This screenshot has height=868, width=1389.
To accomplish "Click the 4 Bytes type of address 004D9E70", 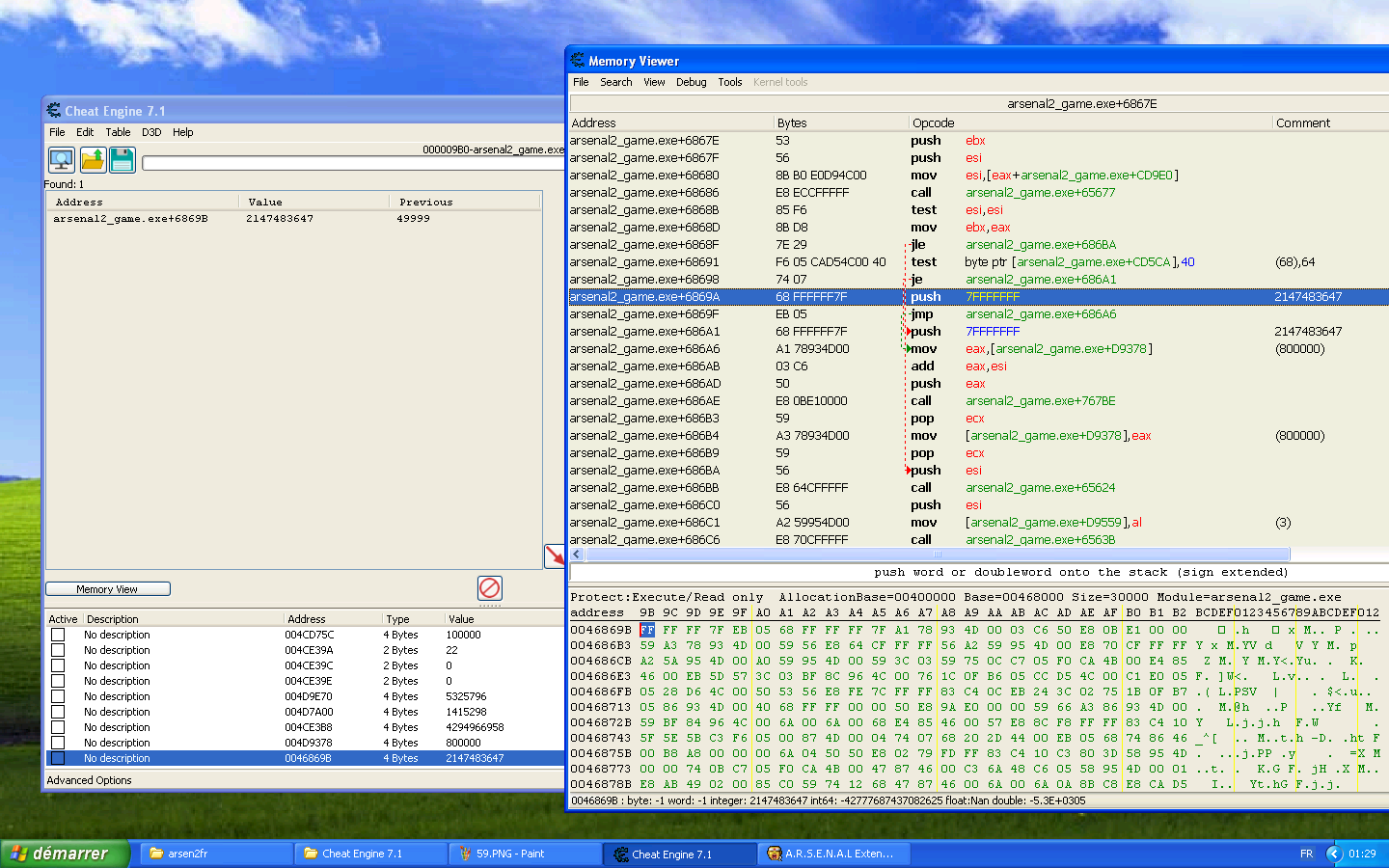I will [400, 696].
